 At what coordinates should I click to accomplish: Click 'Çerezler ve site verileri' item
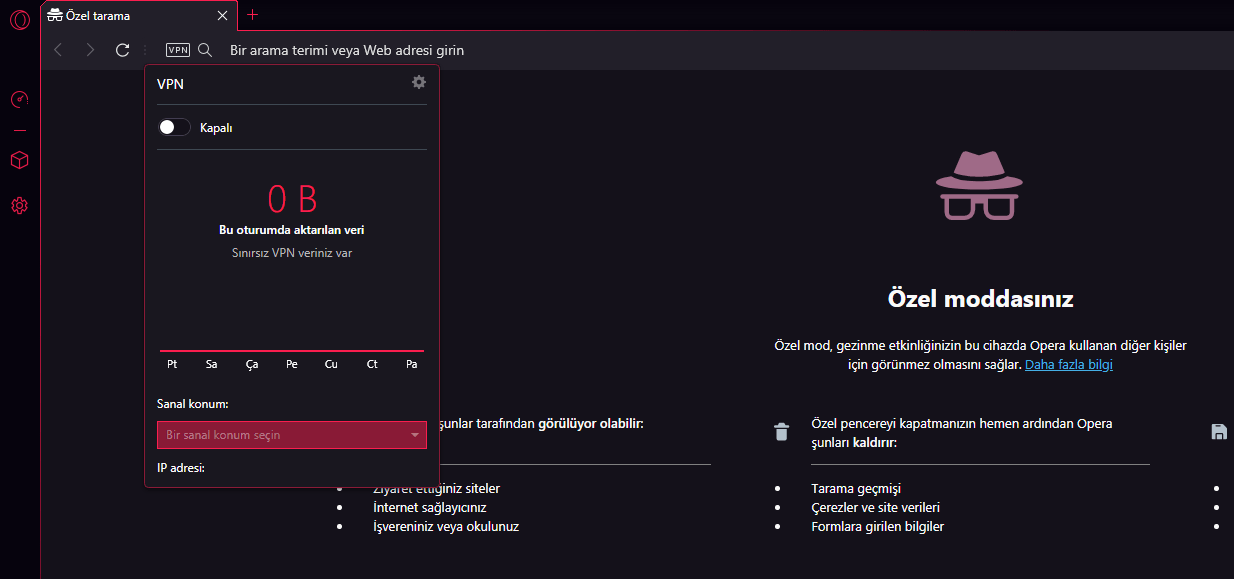click(875, 507)
